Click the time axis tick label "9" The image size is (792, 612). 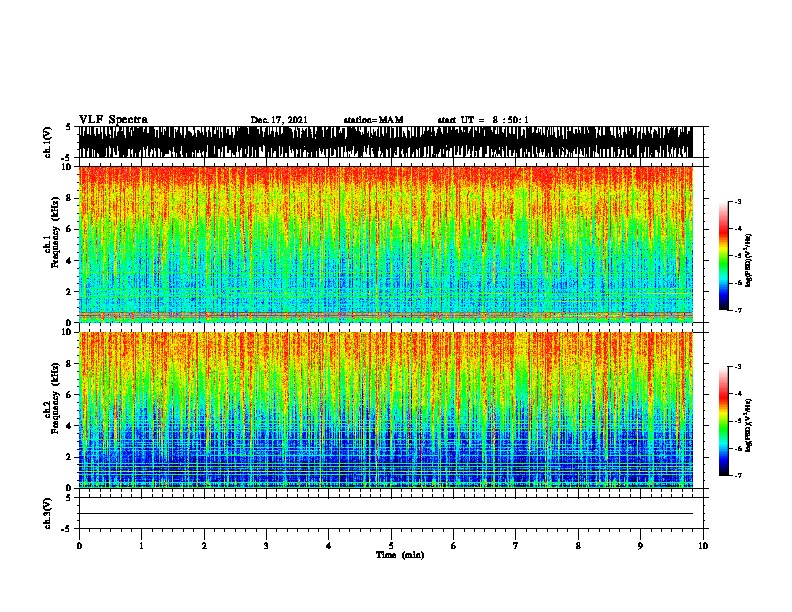(640, 546)
